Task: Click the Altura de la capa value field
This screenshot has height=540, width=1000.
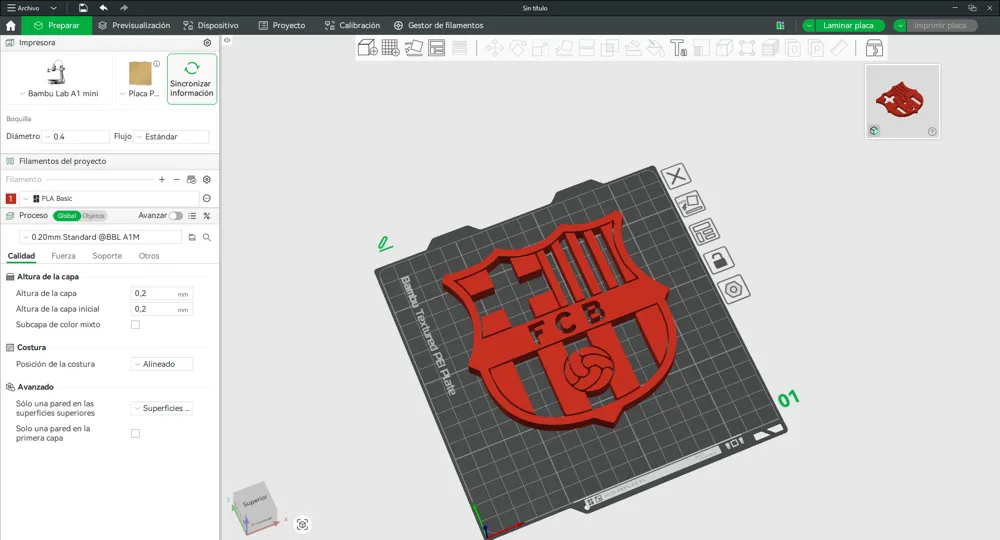Action: click(161, 293)
